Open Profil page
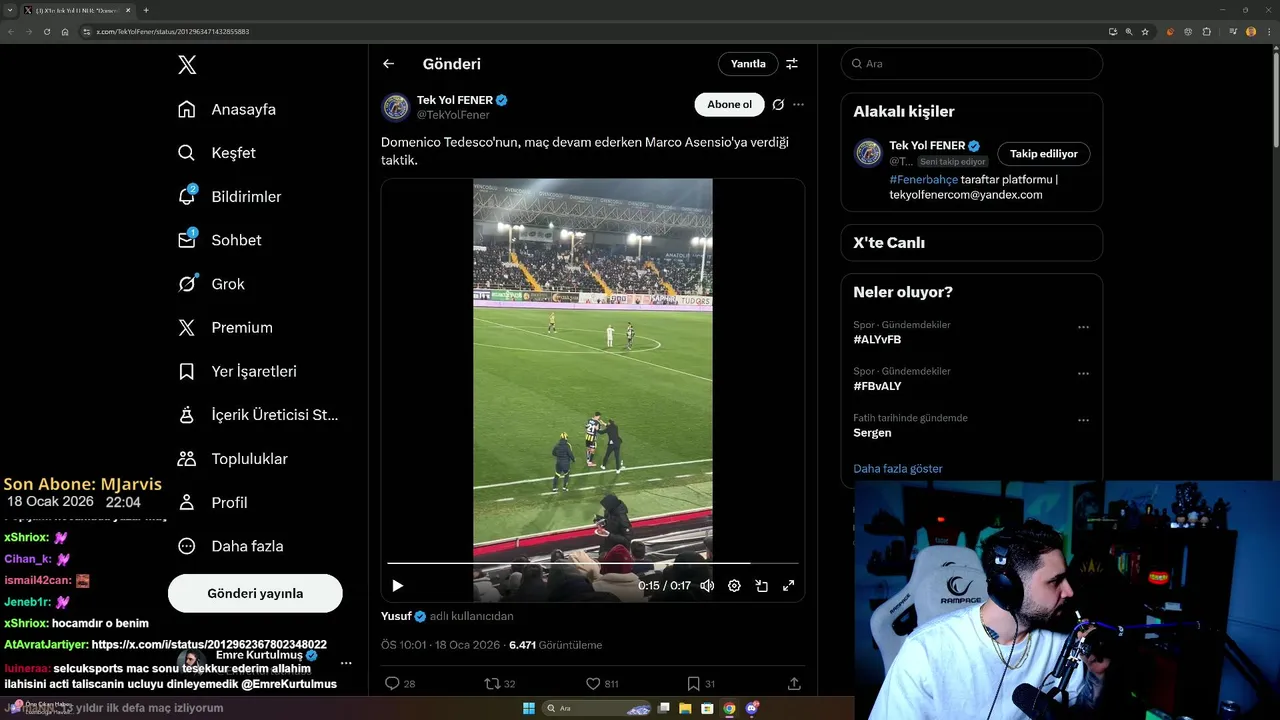The image size is (1280, 720). coord(212,502)
